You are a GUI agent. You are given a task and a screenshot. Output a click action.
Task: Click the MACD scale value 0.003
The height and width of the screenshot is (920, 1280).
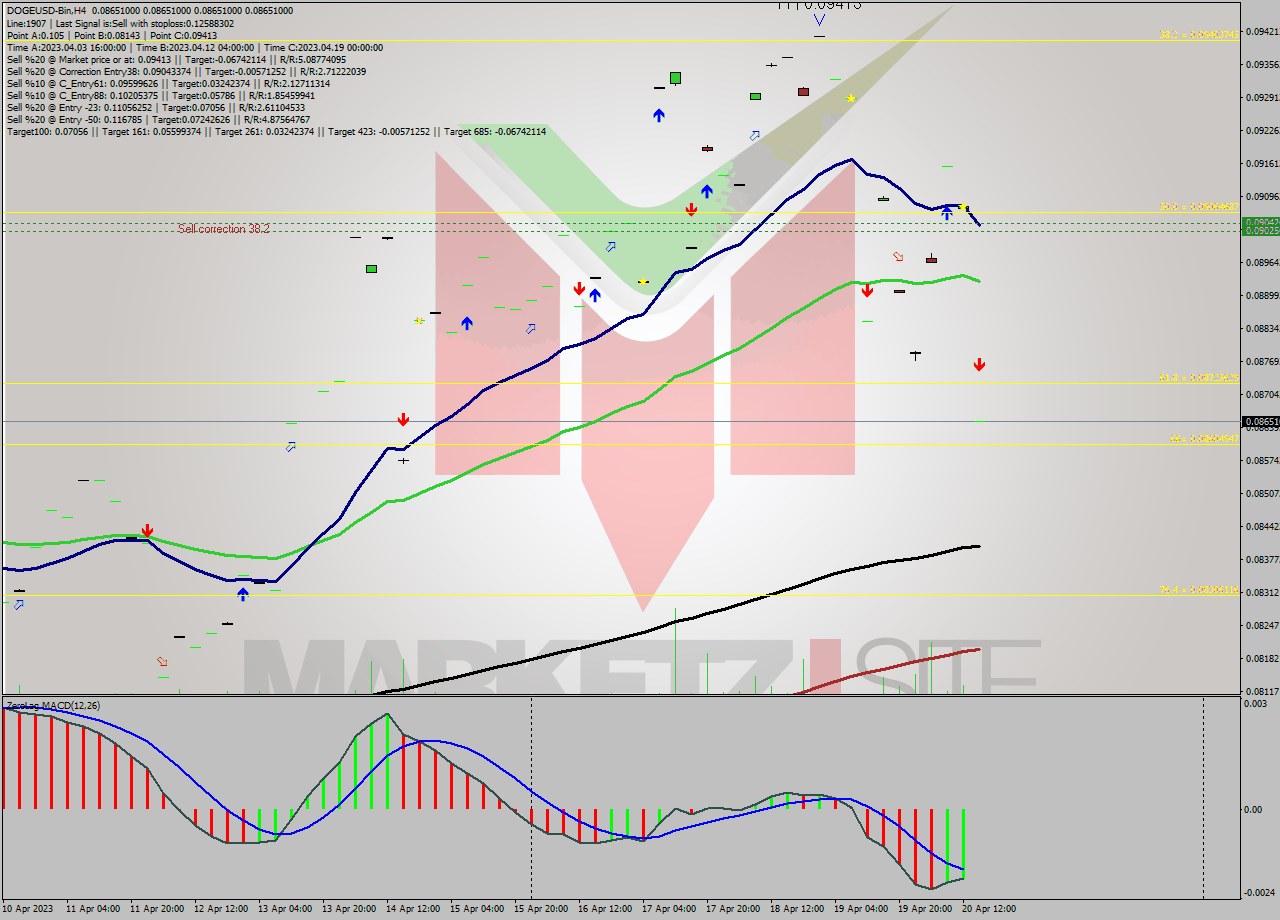pos(1254,704)
